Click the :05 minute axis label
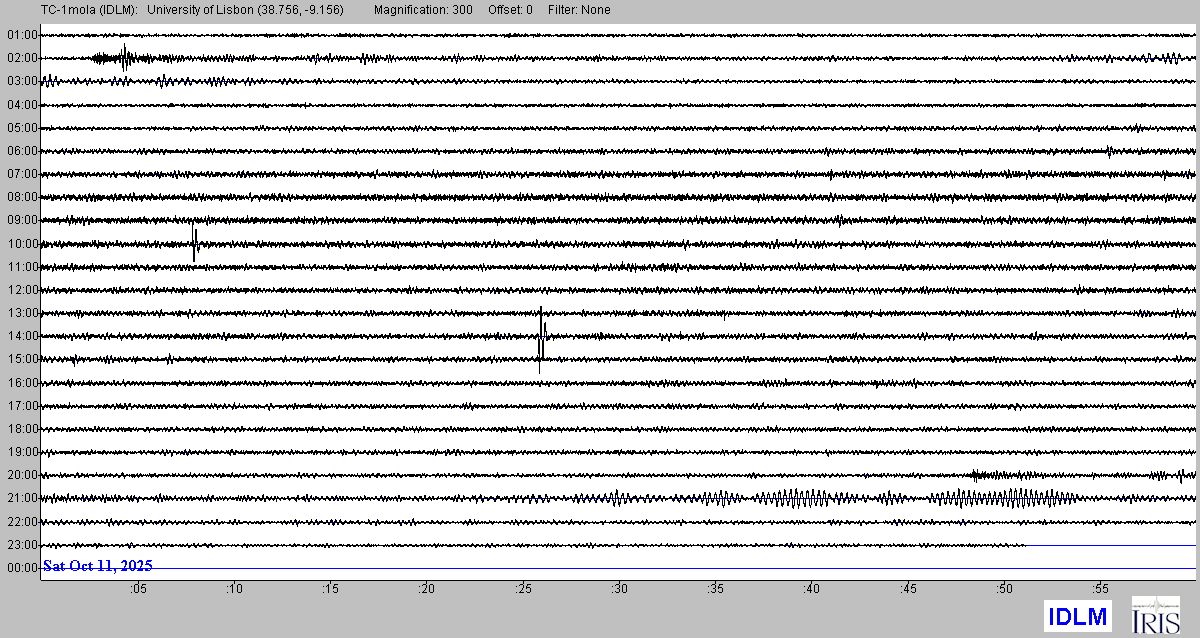Screen dimensions: 1200x638 pos(138,590)
